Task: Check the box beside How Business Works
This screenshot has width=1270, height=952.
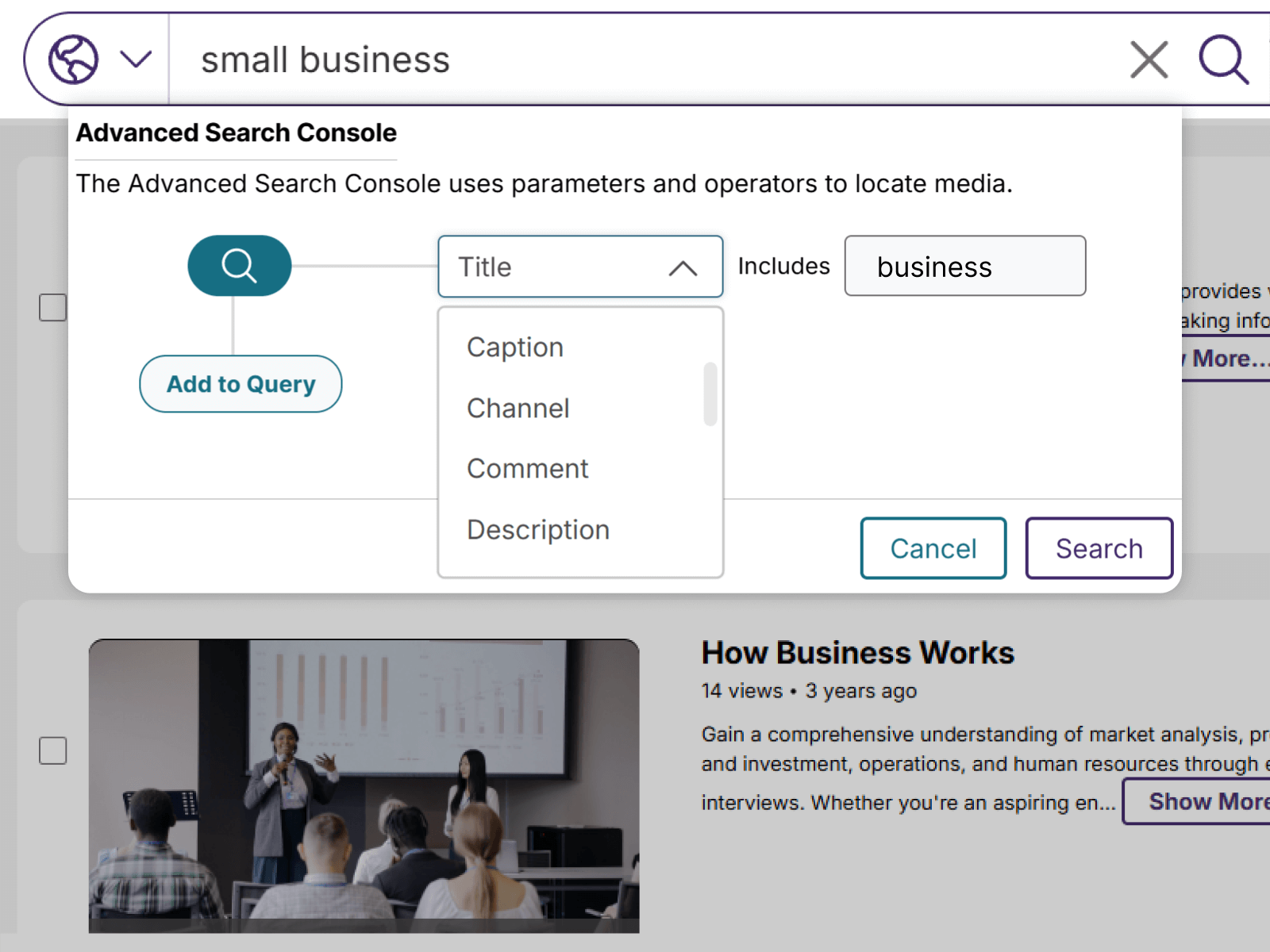Action: [53, 750]
